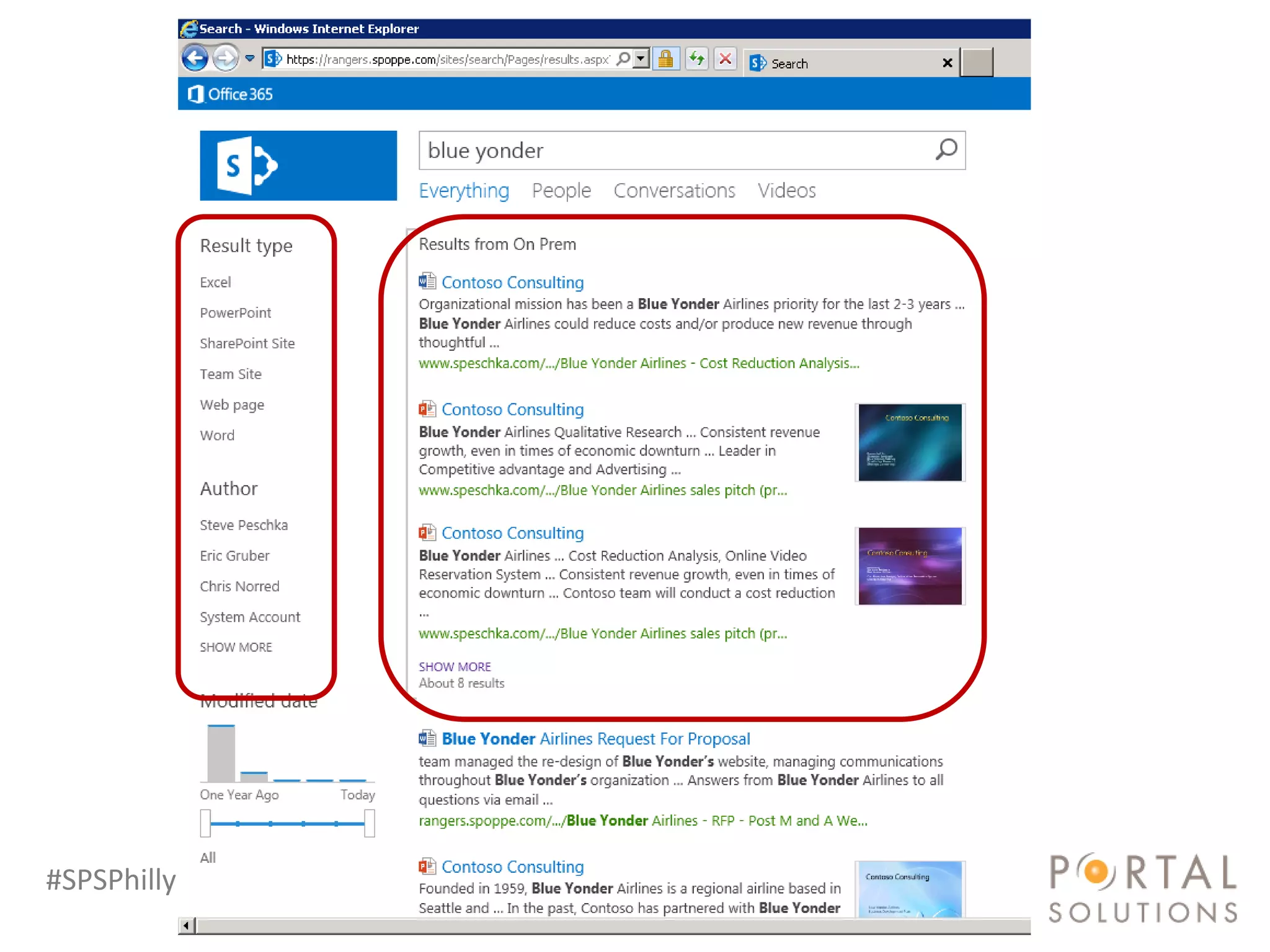Open recent pages dropdown beside Forward button

(x=249, y=59)
